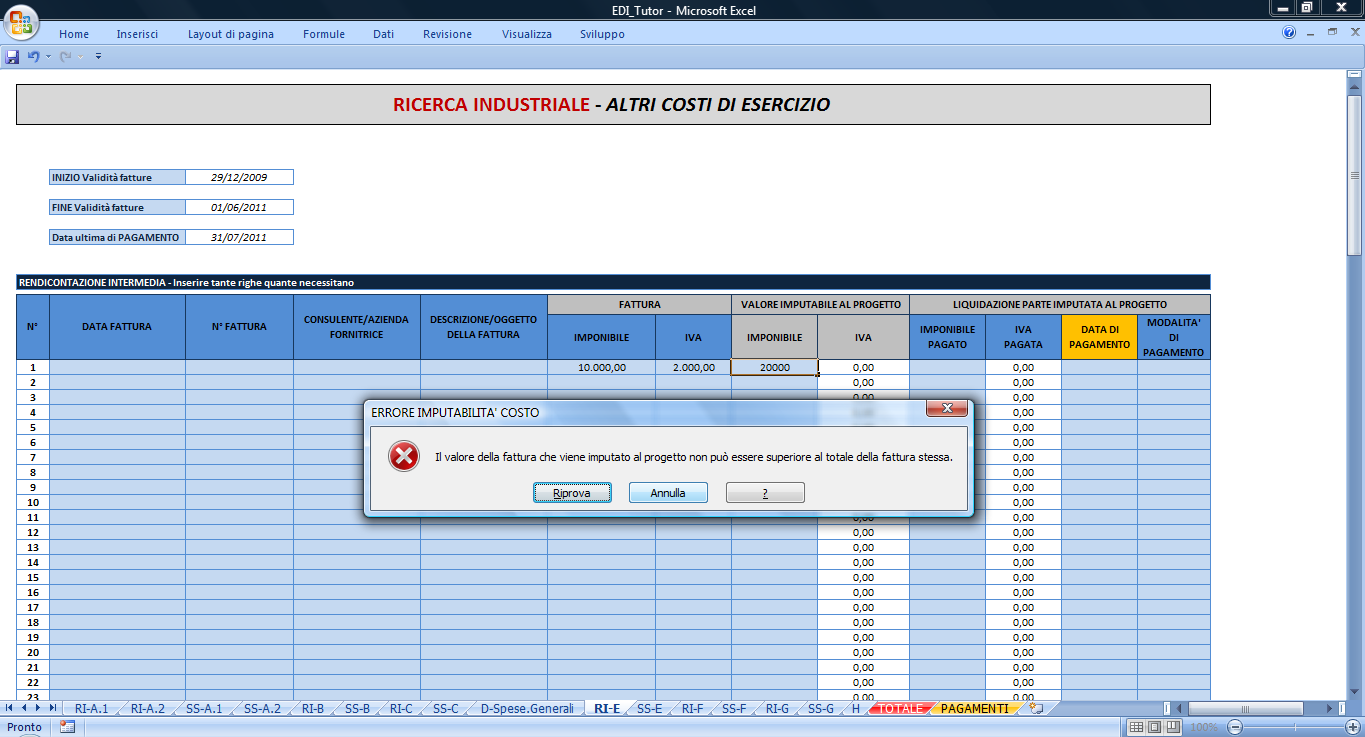Minimize the workbook window inside Excel
The width and height of the screenshot is (1365, 737).
click(1311, 33)
